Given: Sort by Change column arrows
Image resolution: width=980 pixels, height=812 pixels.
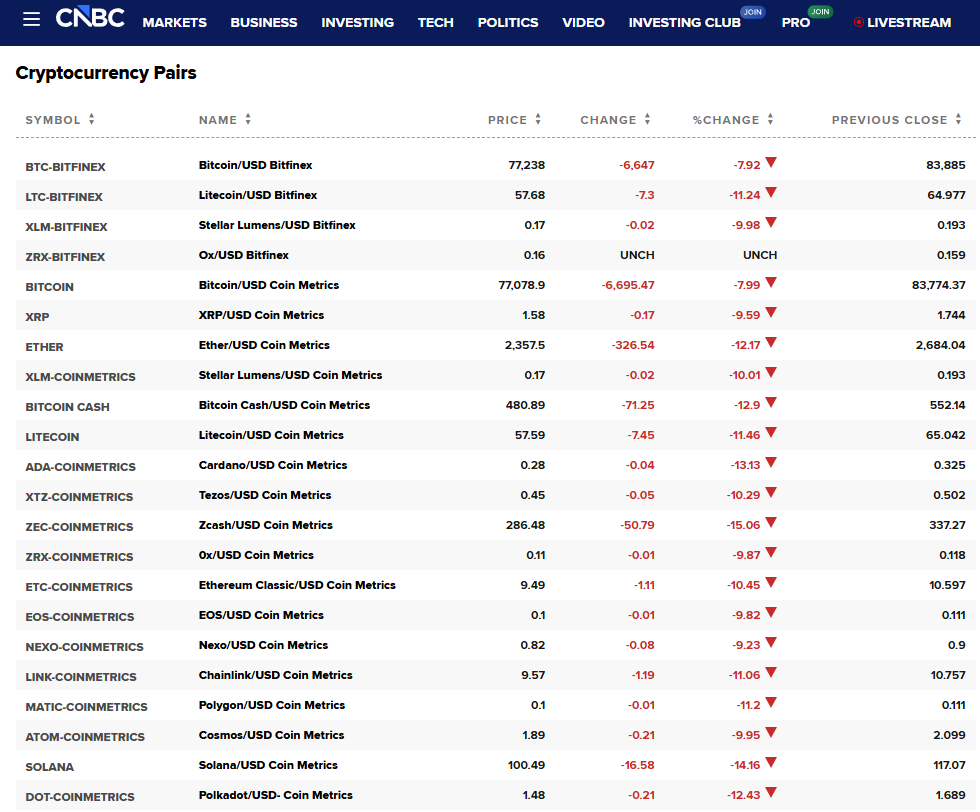Looking at the screenshot, I should pyautogui.click(x=647, y=120).
